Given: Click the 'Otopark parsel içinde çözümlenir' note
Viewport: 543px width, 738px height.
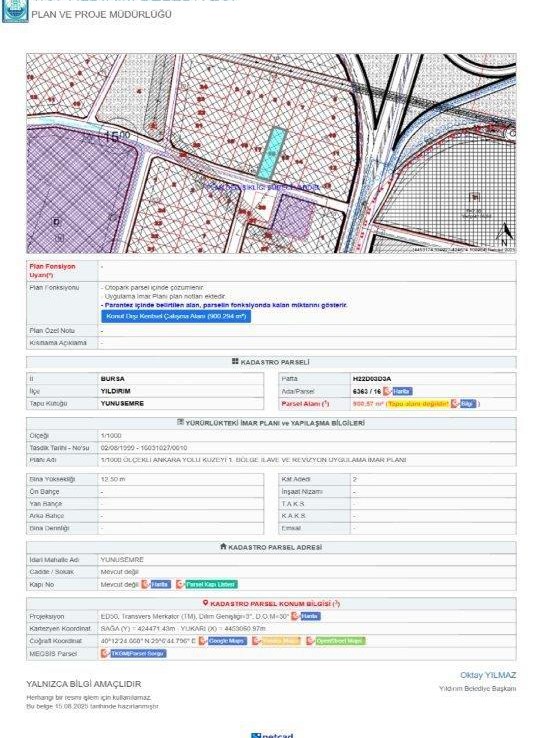Looking at the screenshot, I should pyautogui.click(x=152, y=288).
